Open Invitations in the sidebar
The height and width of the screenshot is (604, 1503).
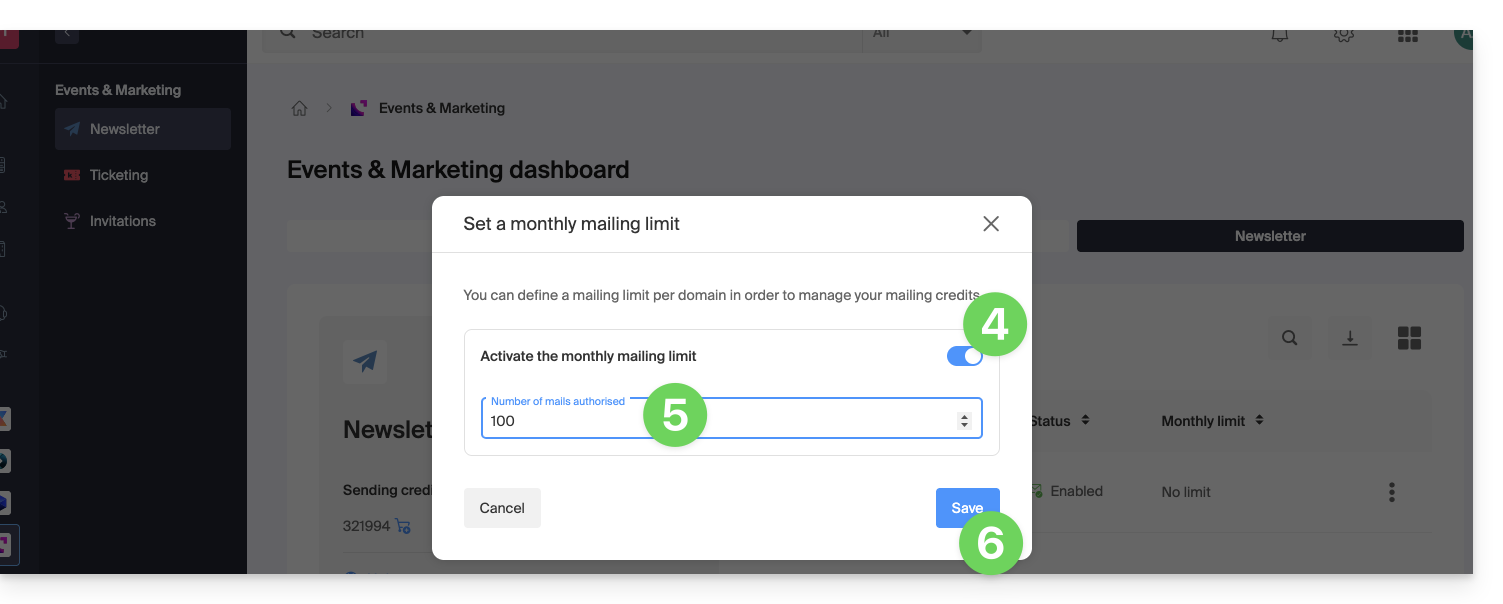(122, 221)
